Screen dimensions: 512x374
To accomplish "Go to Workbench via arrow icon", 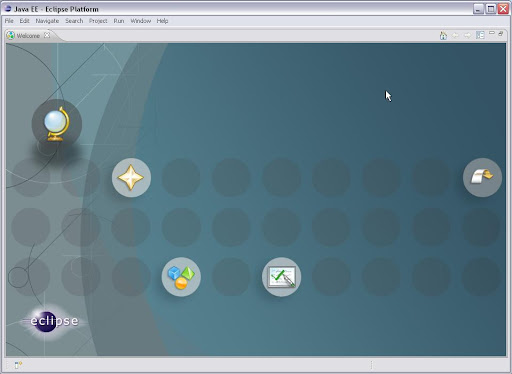I will [482, 177].
